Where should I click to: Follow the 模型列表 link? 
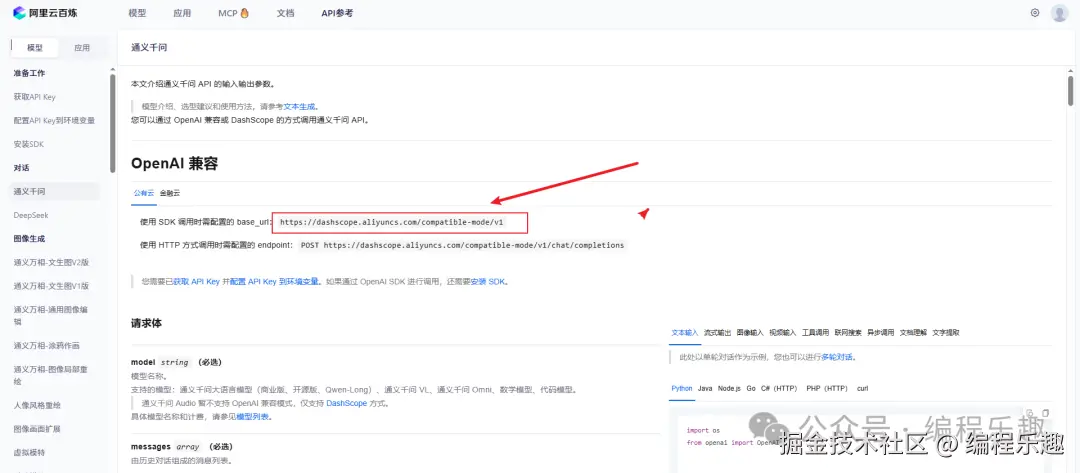(252, 417)
